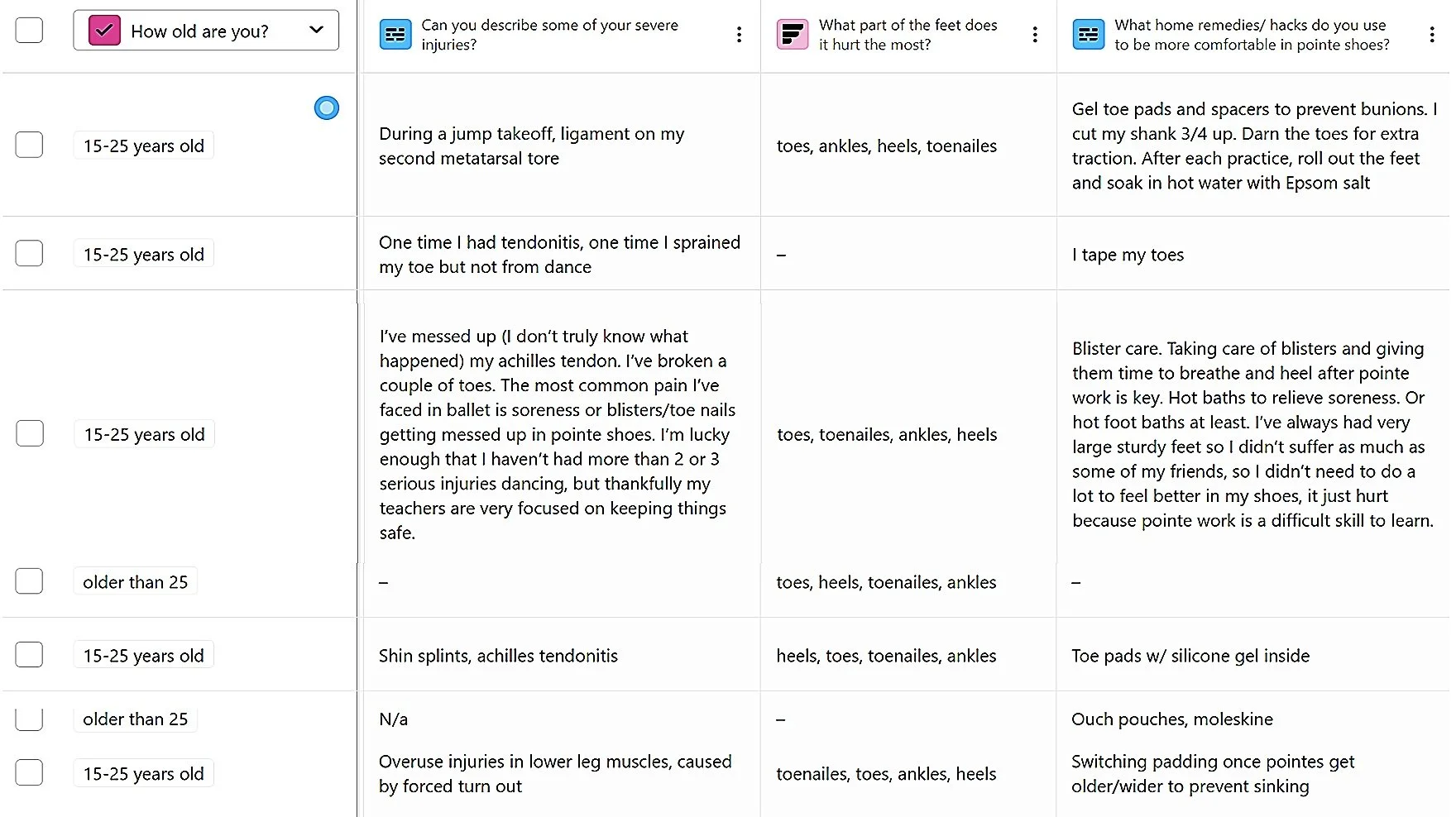The image size is (1456, 817).
Task: Expand the How old are you dropdown
Action: coord(206,31)
